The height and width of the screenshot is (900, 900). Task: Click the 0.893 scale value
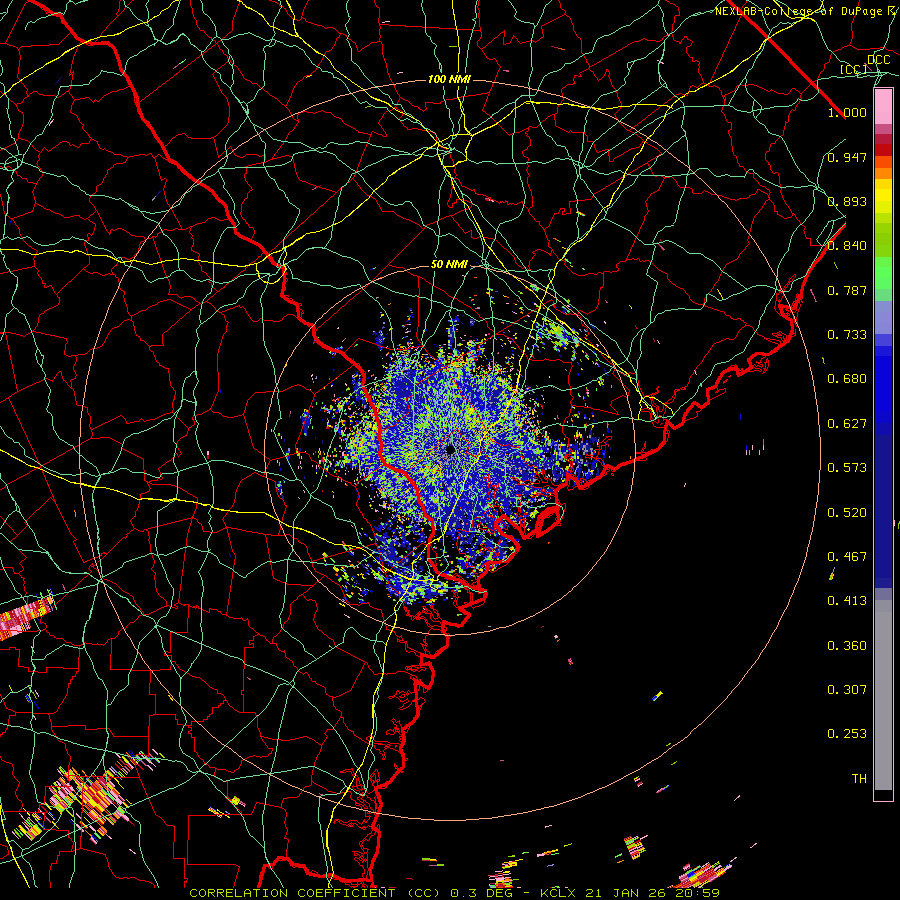click(847, 201)
